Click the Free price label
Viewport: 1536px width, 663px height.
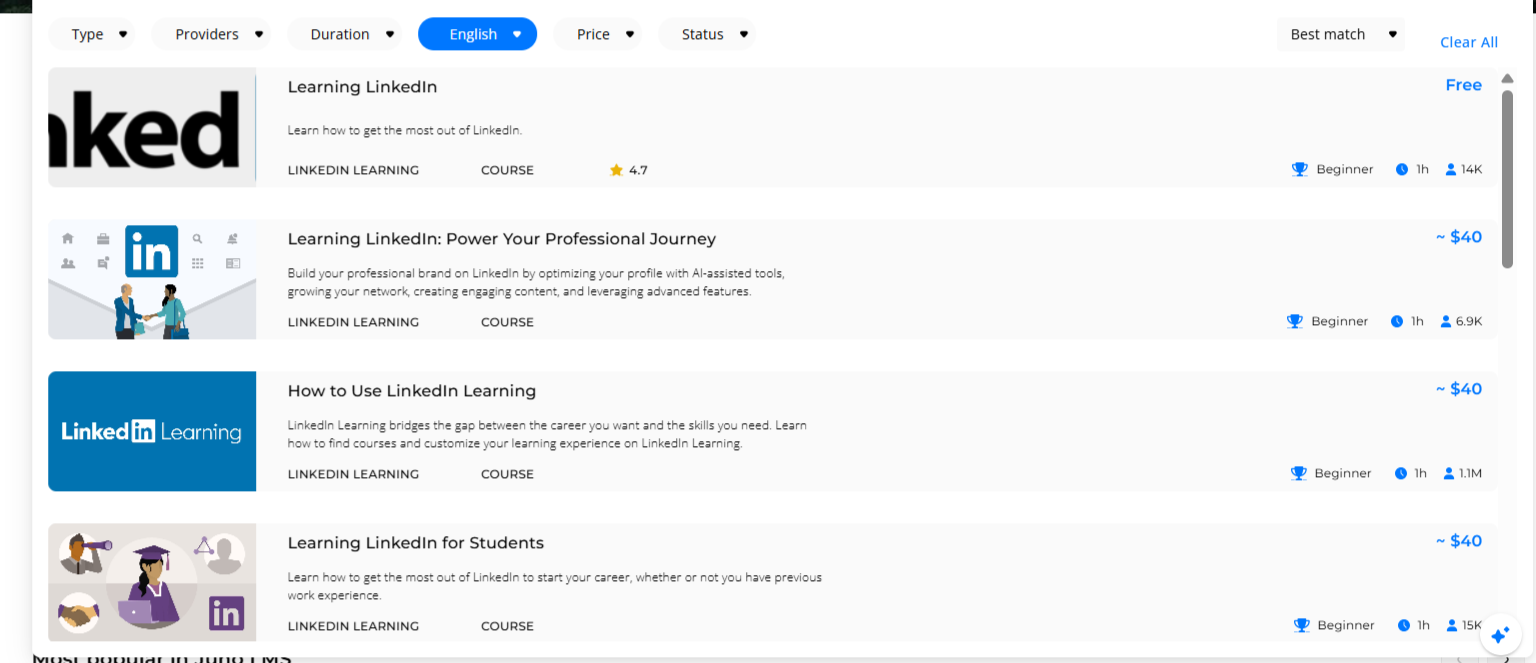pos(1464,86)
